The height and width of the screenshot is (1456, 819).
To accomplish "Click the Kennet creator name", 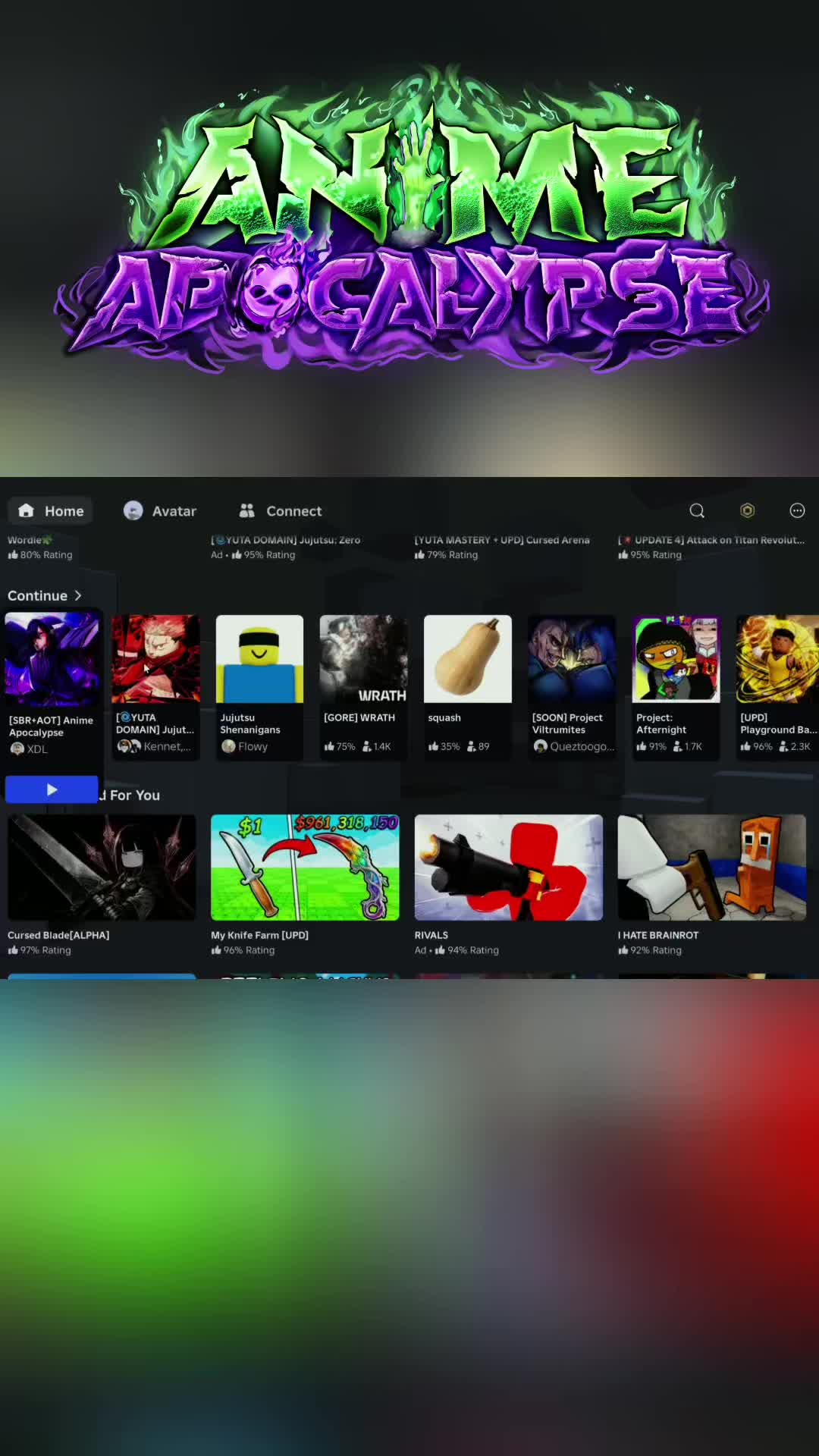I will tap(167, 747).
